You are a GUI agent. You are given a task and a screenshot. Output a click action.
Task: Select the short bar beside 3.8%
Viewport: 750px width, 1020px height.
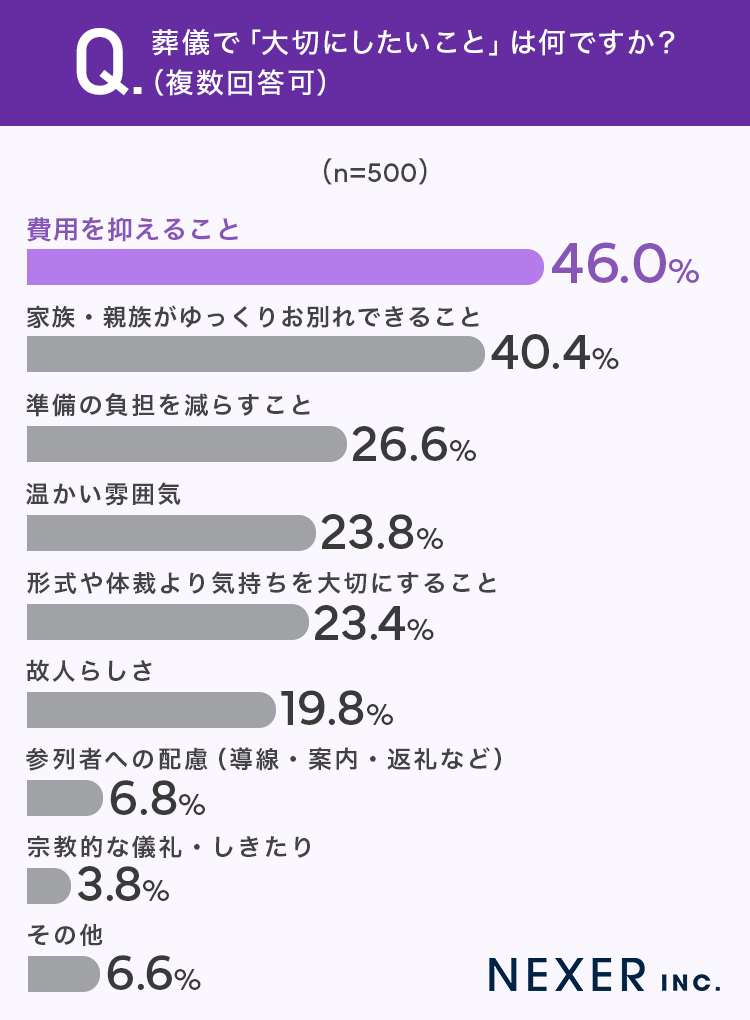pyautogui.click(x=49, y=886)
